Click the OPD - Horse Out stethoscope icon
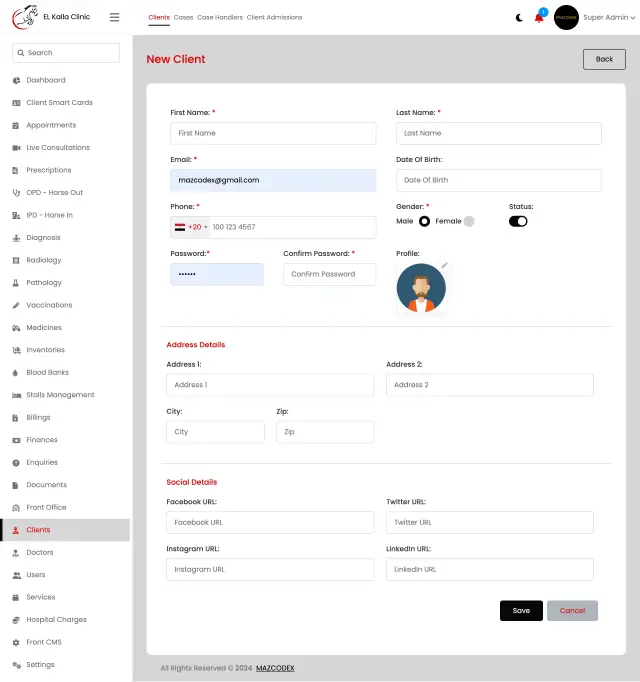Image resolution: width=640 pixels, height=682 pixels. coord(16,193)
